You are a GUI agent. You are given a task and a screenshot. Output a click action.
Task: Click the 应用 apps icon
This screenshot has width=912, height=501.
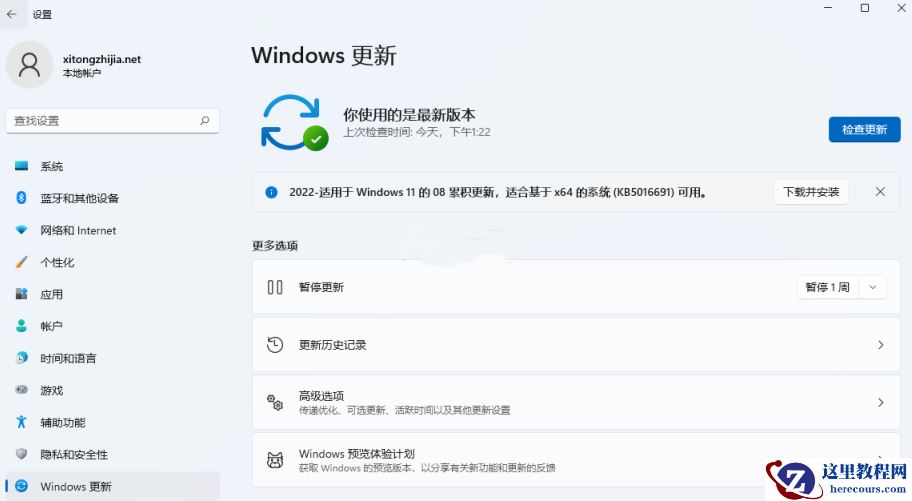(x=22, y=294)
